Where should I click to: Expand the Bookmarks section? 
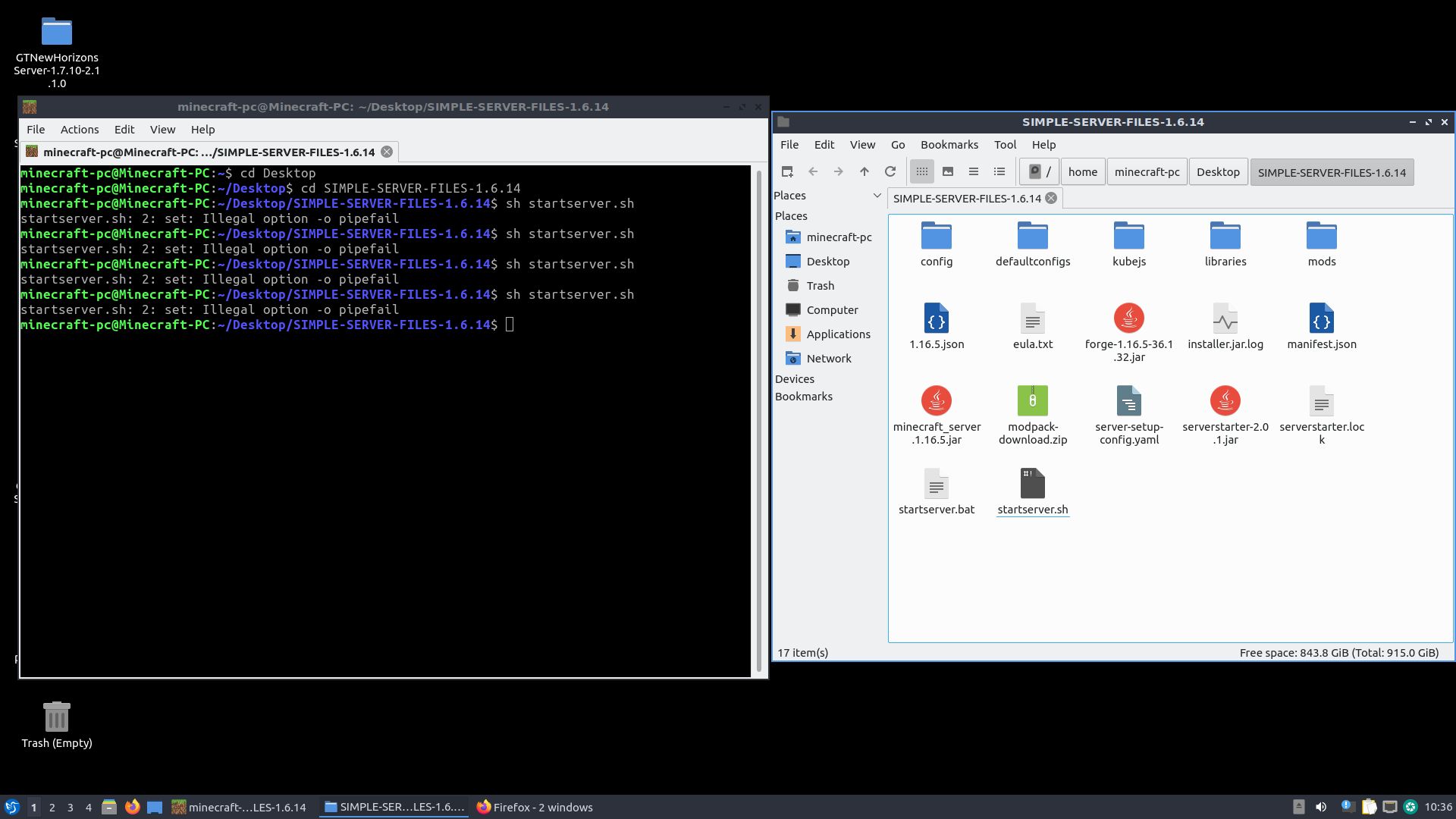click(x=803, y=396)
